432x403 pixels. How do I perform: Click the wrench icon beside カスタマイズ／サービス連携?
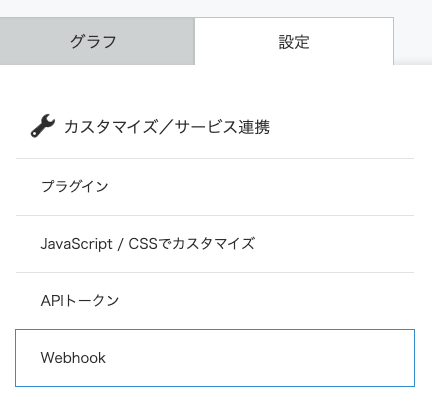[43, 126]
